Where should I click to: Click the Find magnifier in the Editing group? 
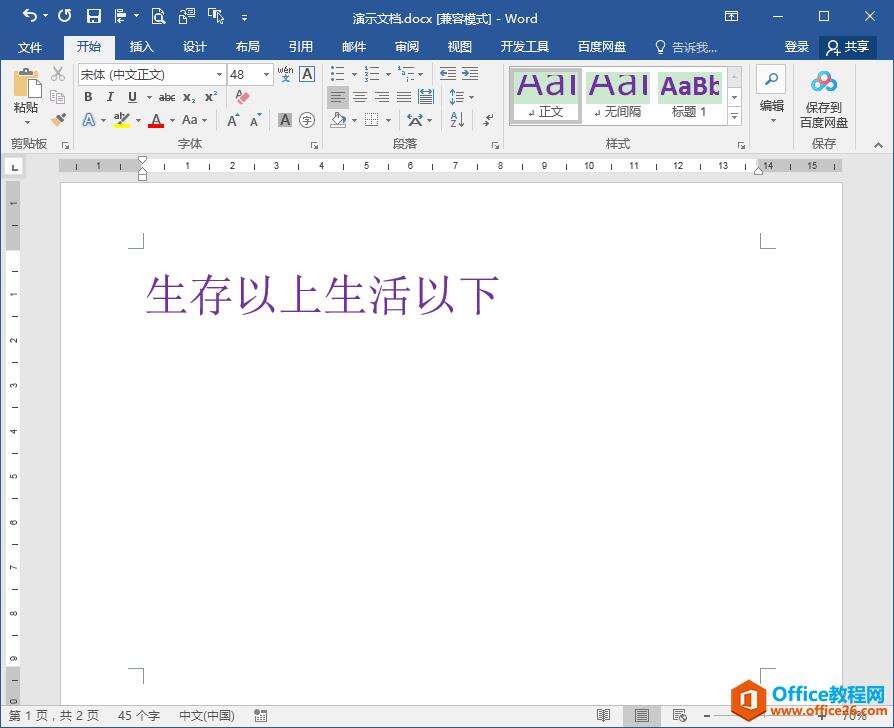point(771,79)
